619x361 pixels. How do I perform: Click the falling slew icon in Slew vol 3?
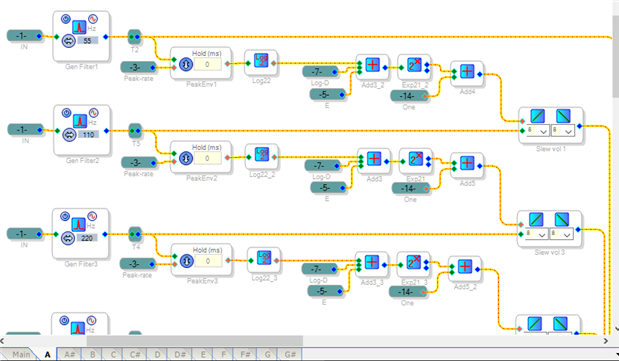pos(562,220)
